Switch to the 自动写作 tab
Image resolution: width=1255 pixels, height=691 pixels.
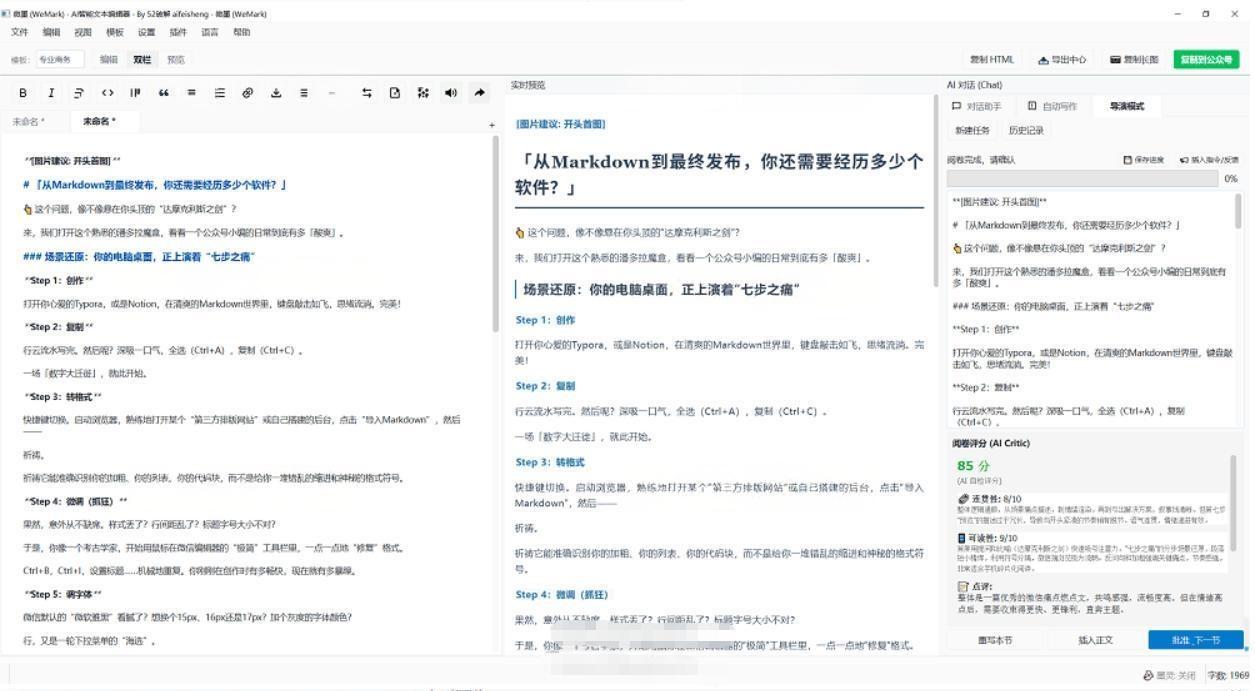click(1055, 105)
